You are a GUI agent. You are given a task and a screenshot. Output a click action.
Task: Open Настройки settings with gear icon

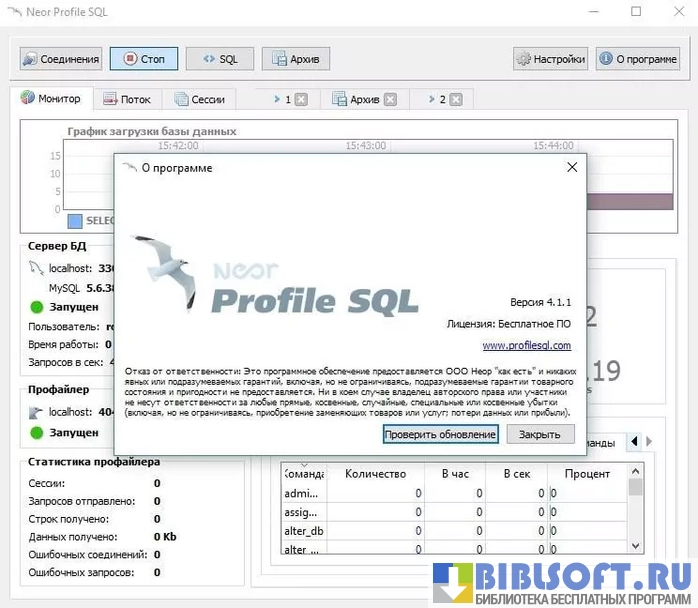pos(549,59)
